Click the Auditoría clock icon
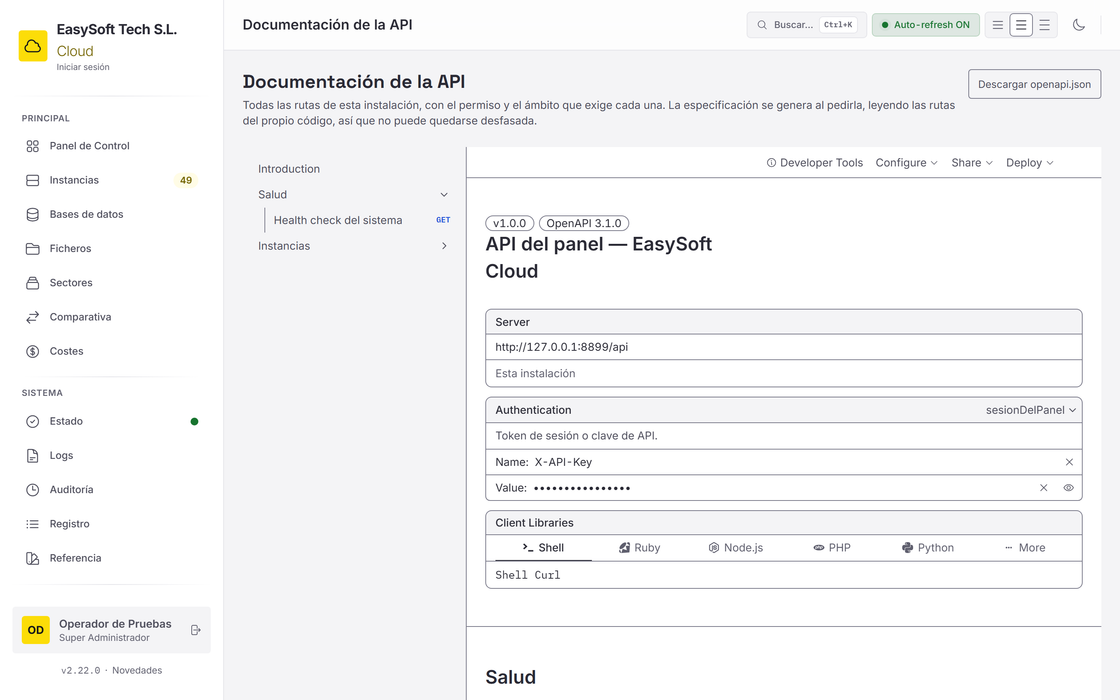 point(33,490)
